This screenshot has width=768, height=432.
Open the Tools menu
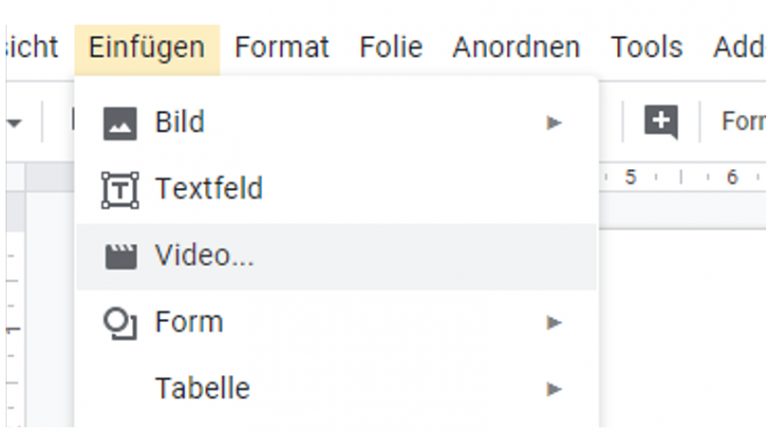(x=646, y=47)
